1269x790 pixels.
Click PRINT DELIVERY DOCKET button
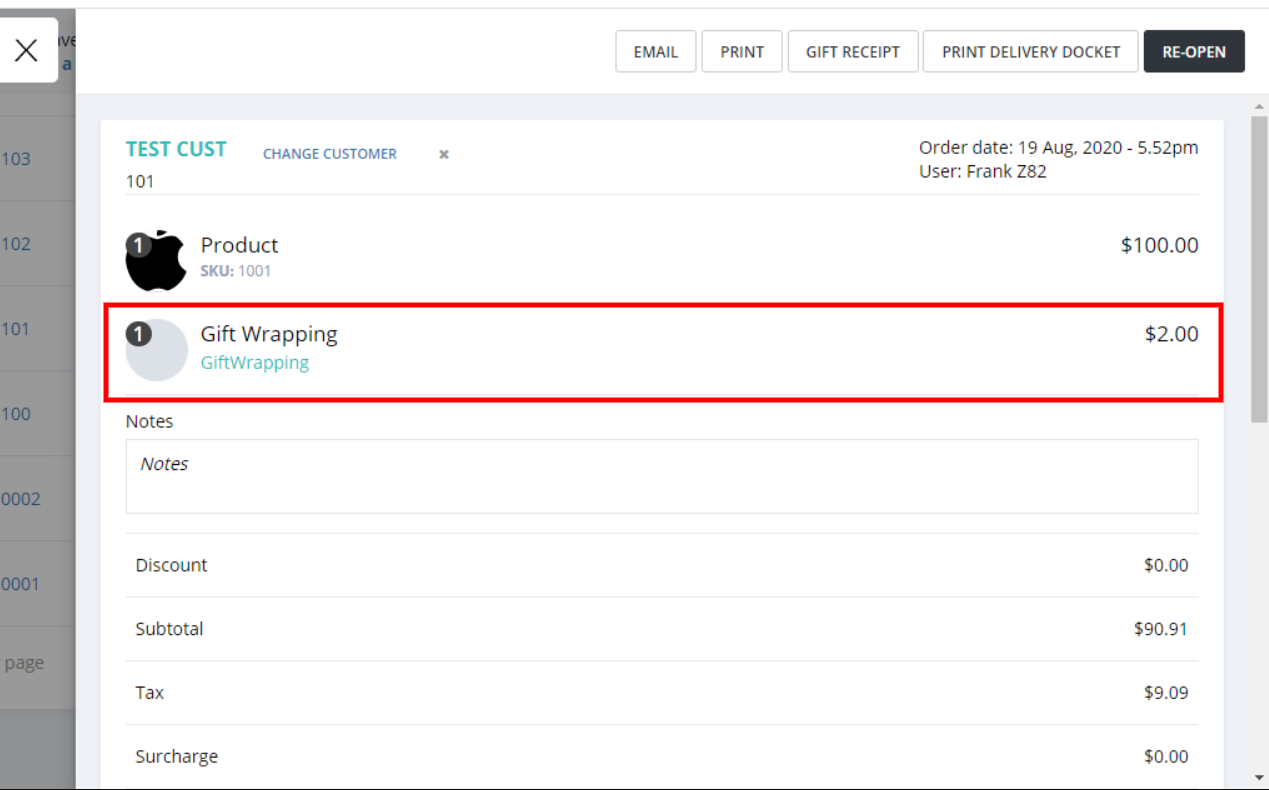coord(1030,52)
